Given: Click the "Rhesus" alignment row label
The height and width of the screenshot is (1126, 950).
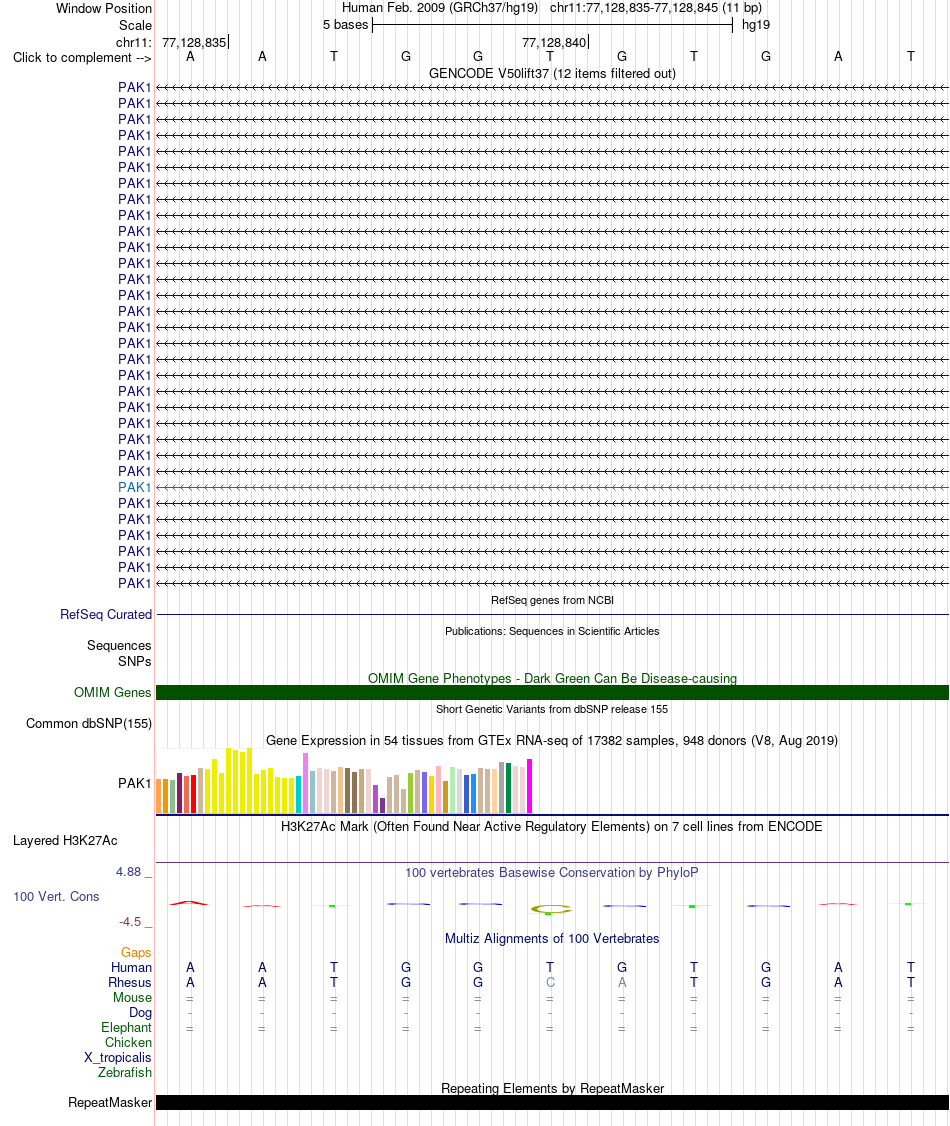Looking at the screenshot, I should (x=129, y=982).
